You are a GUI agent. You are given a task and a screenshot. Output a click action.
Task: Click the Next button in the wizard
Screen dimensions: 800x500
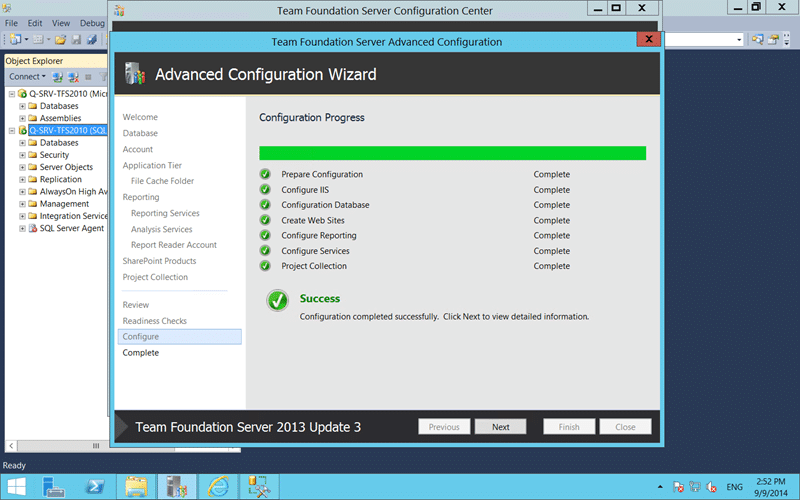501,427
